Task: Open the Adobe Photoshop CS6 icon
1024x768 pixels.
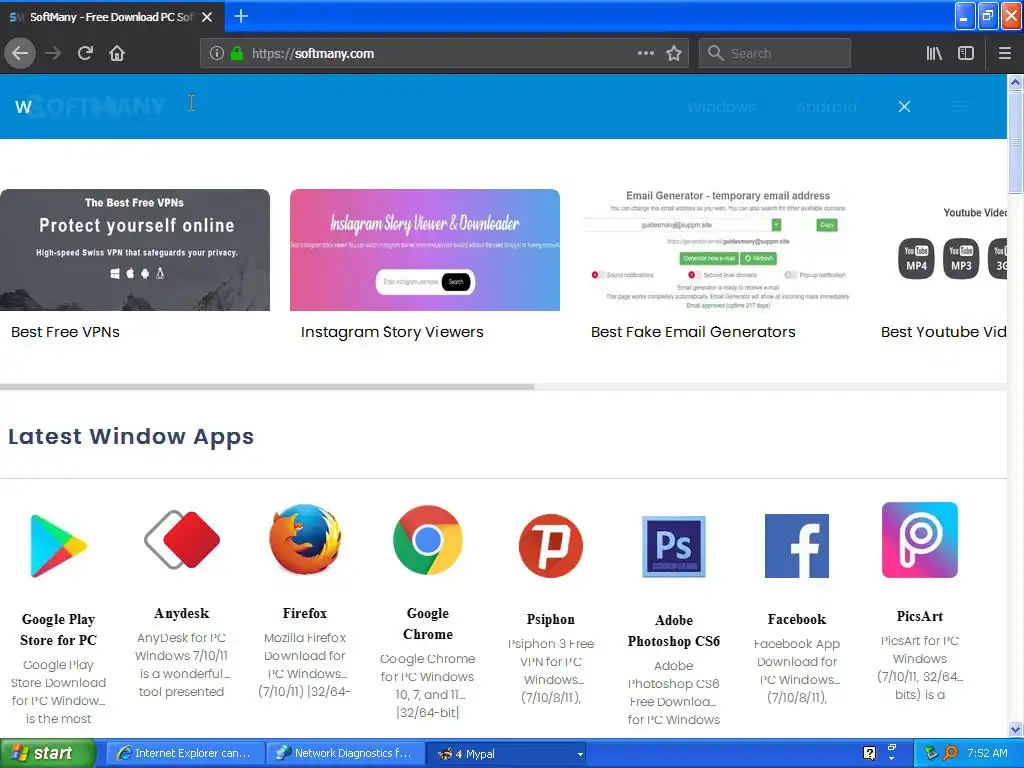Action: point(673,547)
